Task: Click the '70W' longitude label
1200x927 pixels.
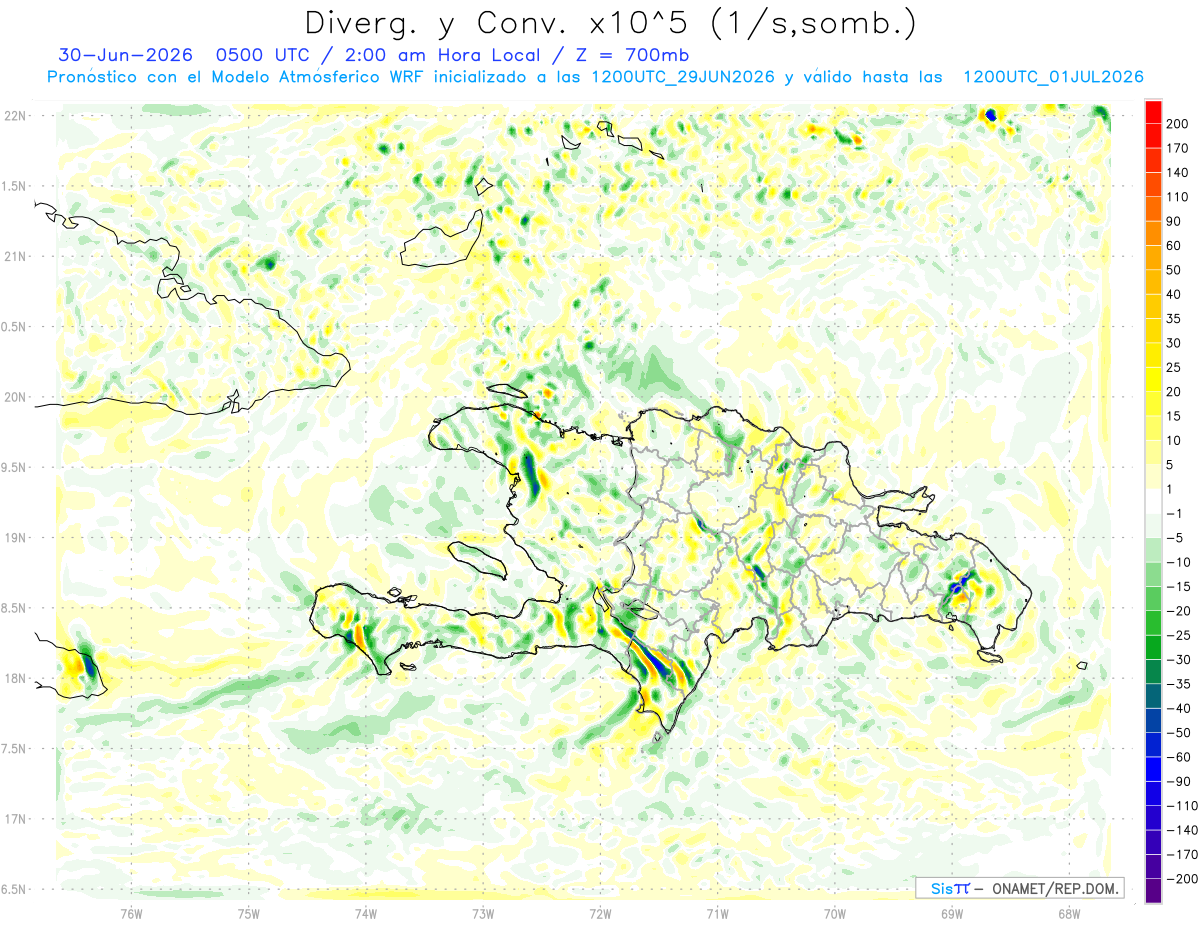Action: pyautogui.click(x=835, y=913)
